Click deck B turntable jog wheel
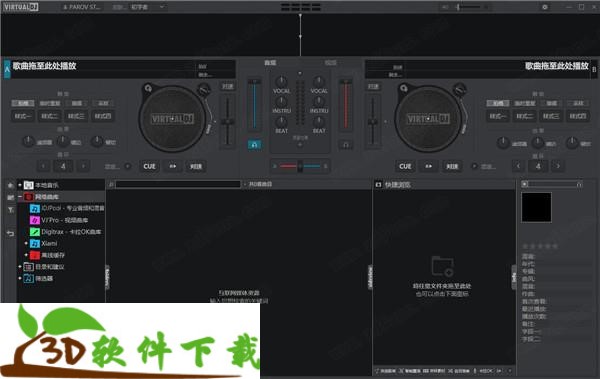The image size is (600, 379). click(x=428, y=119)
